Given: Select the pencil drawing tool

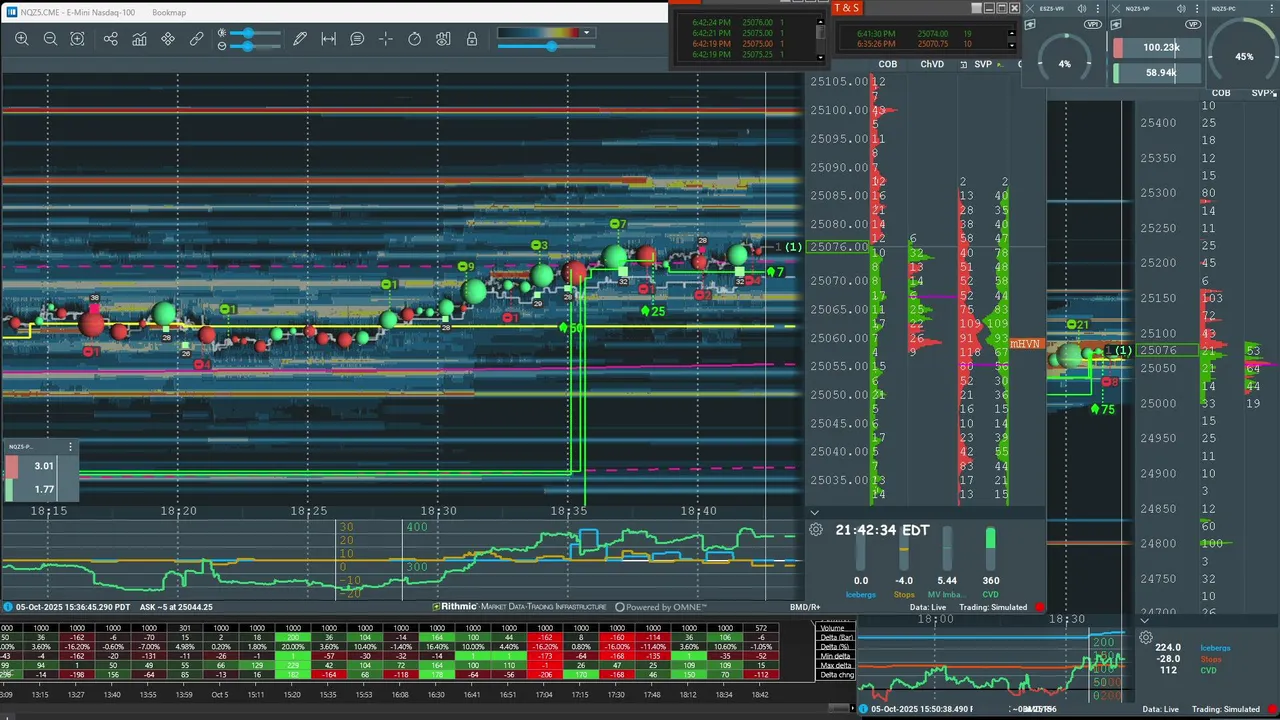Looking at the screenshot, I should coord(300,39).
